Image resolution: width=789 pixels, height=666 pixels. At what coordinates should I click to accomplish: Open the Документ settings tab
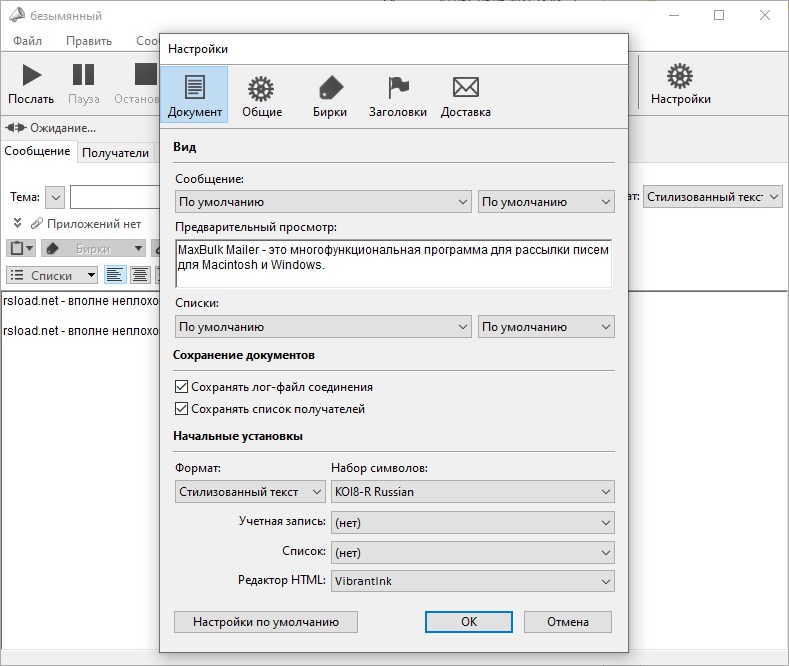click(194, 95)
